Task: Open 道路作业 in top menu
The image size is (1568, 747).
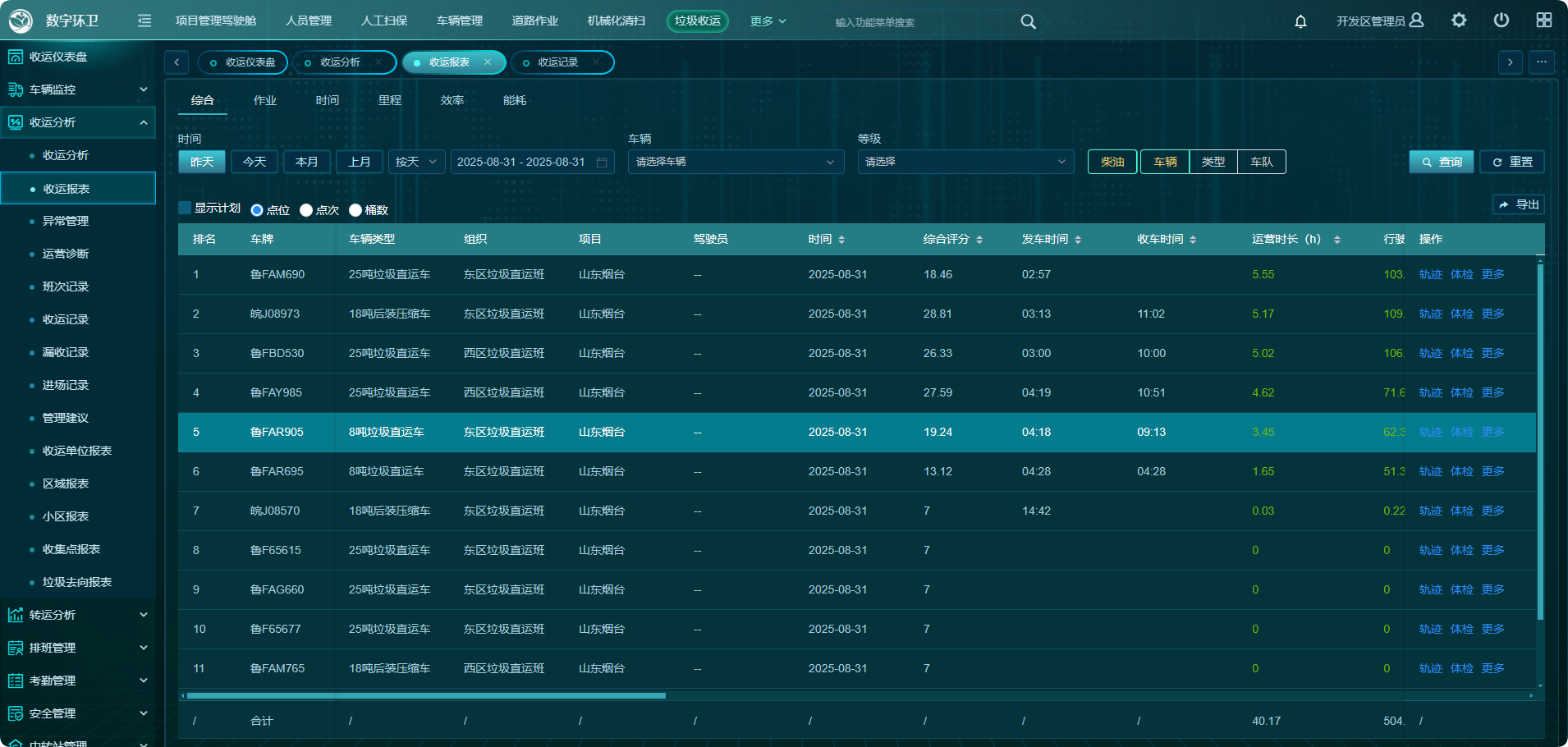Action: (534, 21)
